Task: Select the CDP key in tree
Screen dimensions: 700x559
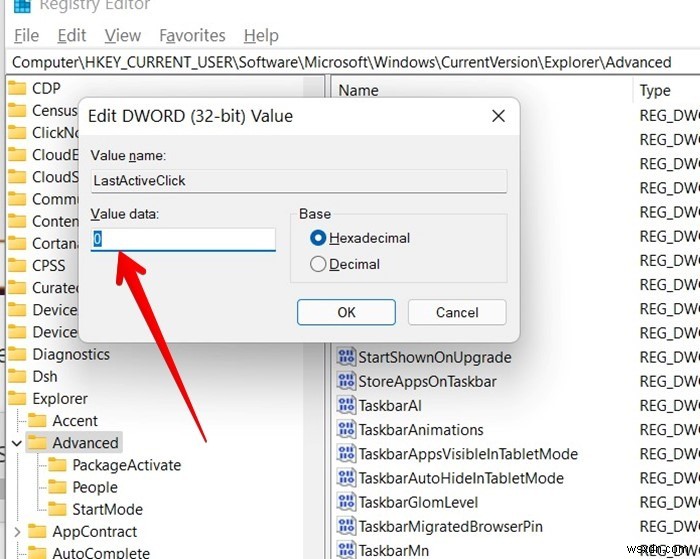Action: coord(46,88)
